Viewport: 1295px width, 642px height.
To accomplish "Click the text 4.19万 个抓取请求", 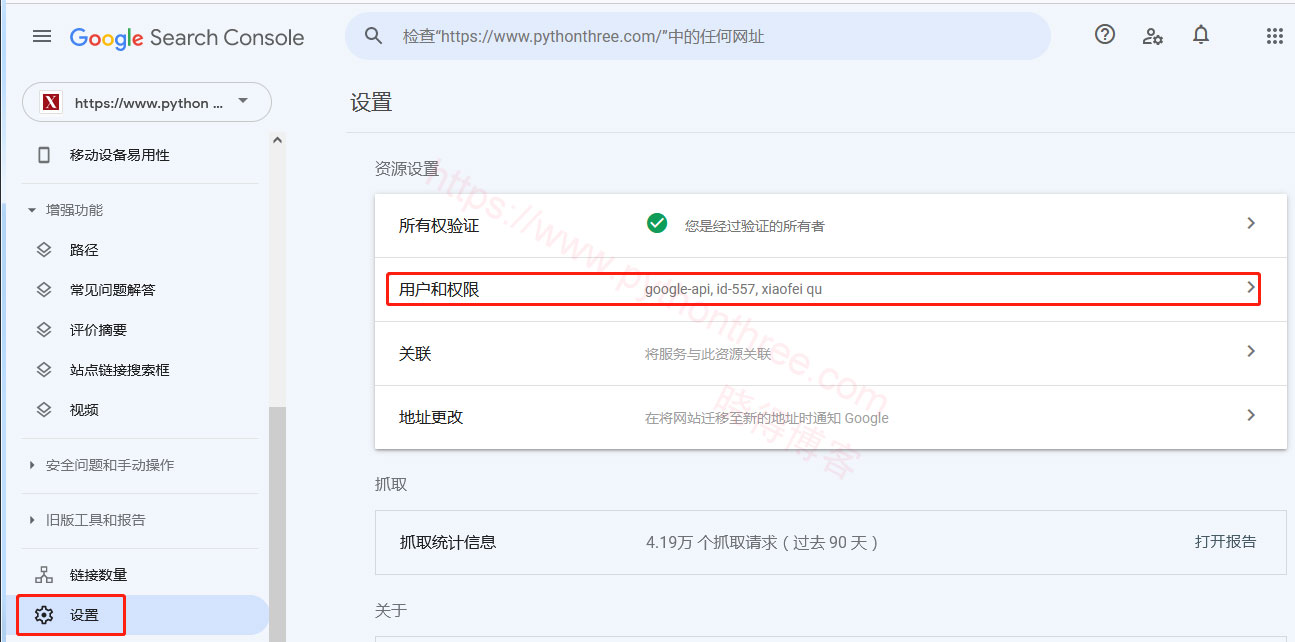I will pyautogui.click(x=712, y=542).
